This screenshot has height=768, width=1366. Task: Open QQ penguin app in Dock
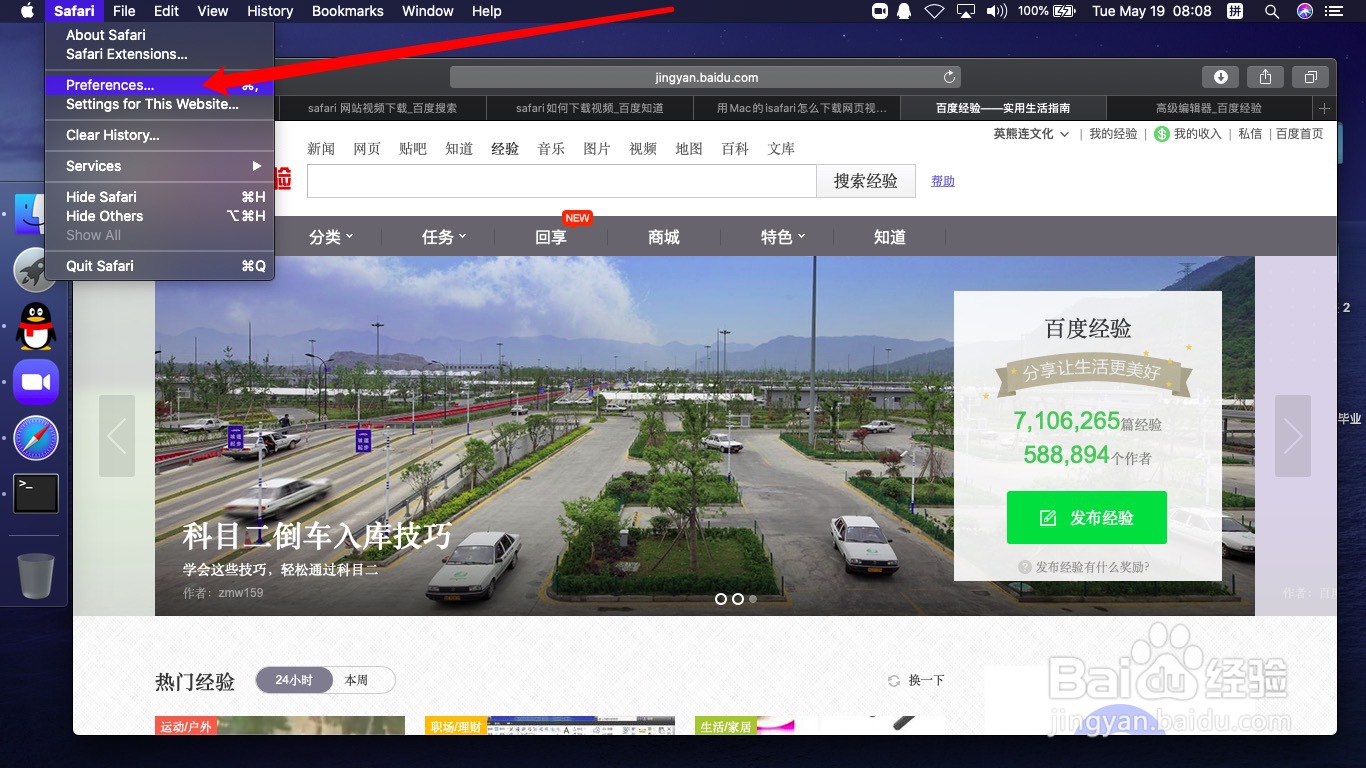coord(36,325)
